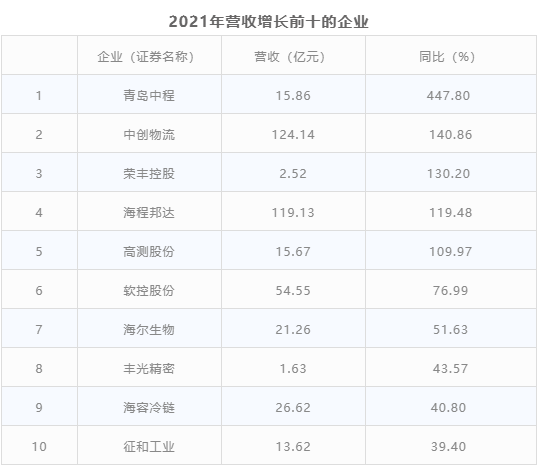Click the company name 软控股份

(149, 291)
